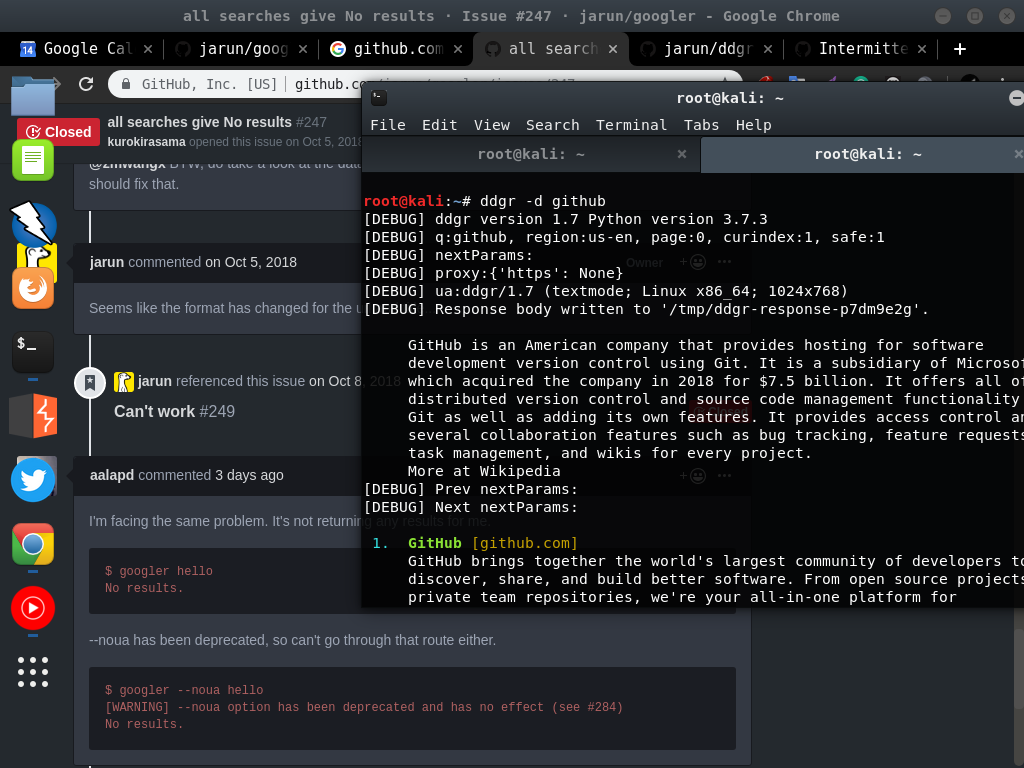
Task: Switch to the Intermittent tab
Action: point(862,49)
